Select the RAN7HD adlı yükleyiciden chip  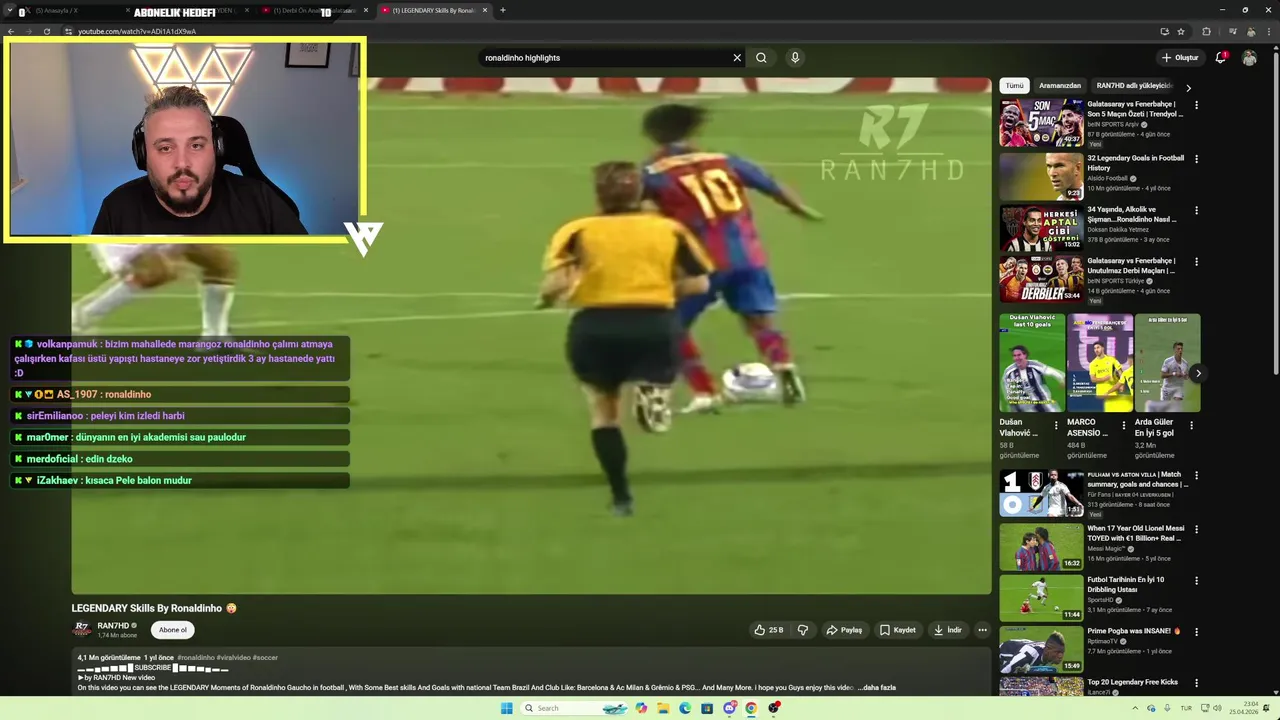point(1133,86)
